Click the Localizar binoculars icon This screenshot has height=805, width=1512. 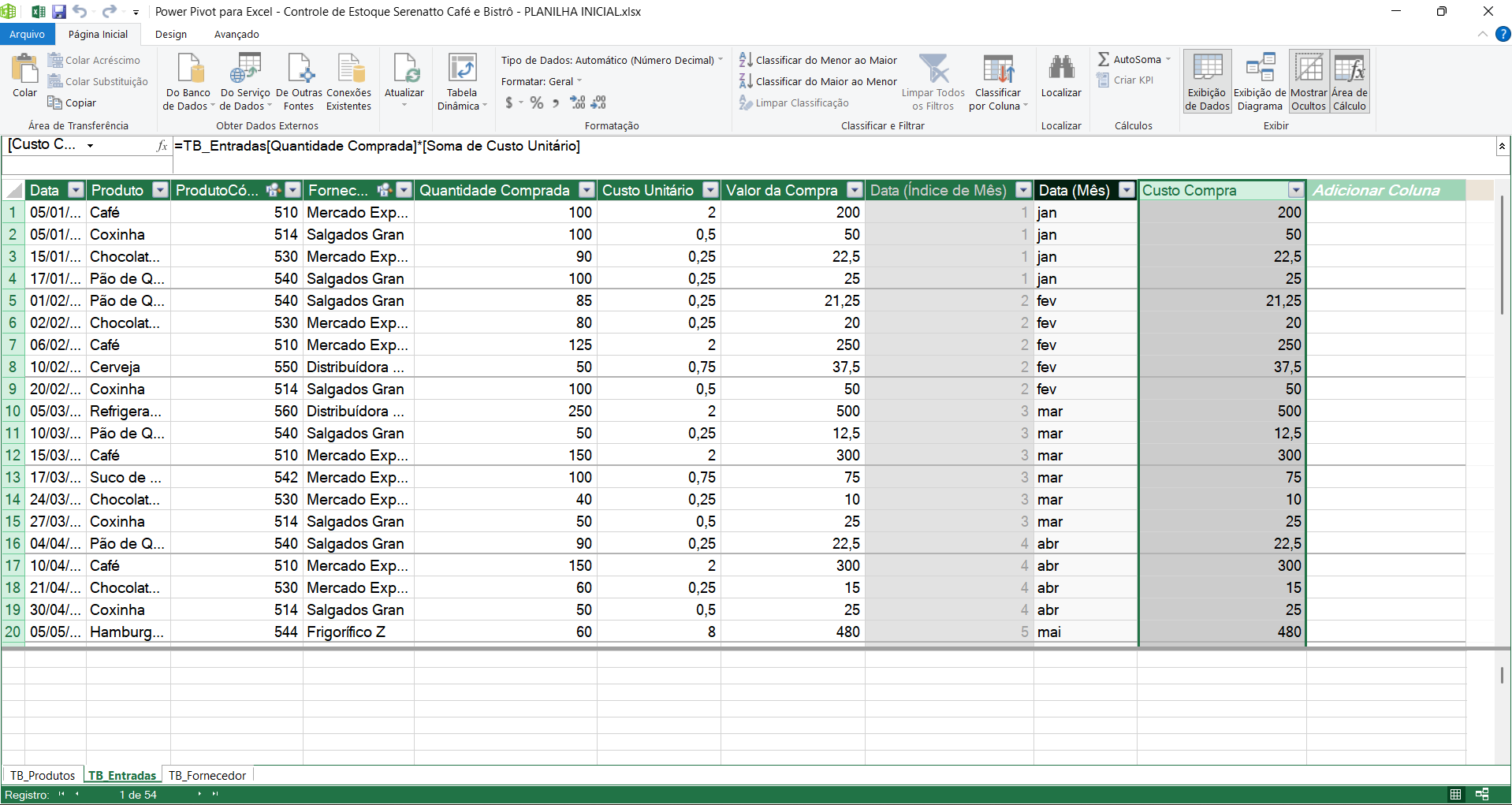(x=1062, y=69)
